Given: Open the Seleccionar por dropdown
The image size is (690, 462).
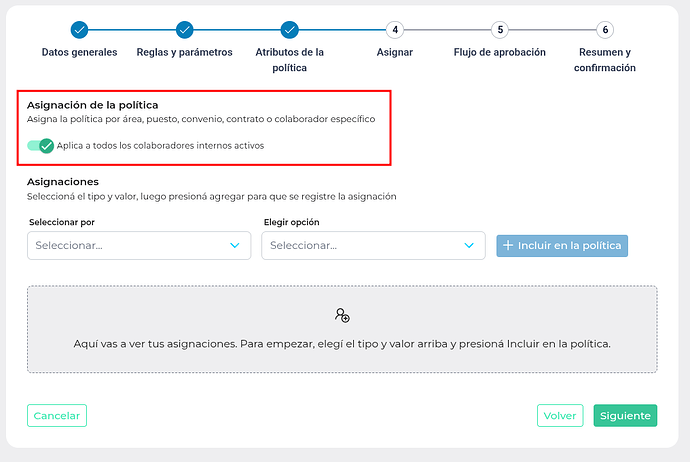Looking at the screenshot, I should click(x=139, y=246).
